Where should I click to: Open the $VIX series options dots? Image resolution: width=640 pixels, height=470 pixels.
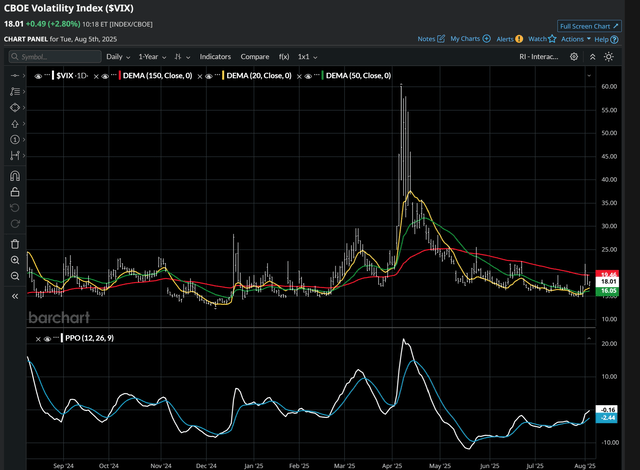pyautogui.click(x=47, y=75)
